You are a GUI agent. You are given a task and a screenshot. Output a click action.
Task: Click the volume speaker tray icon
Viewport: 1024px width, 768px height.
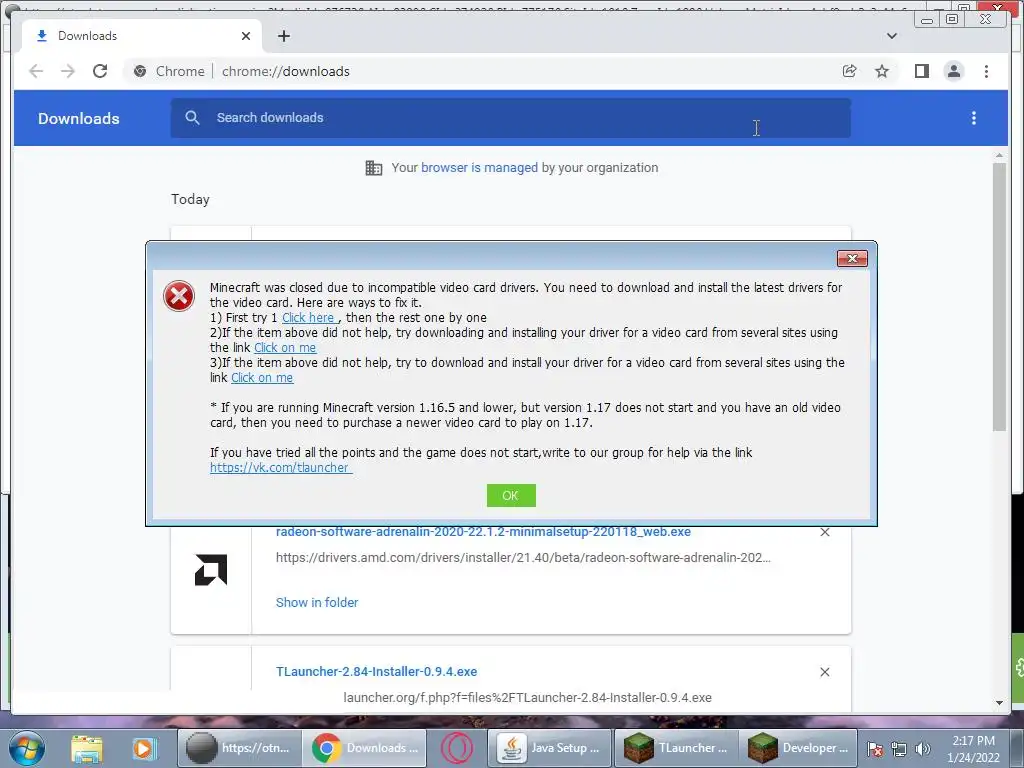point(922,749)
